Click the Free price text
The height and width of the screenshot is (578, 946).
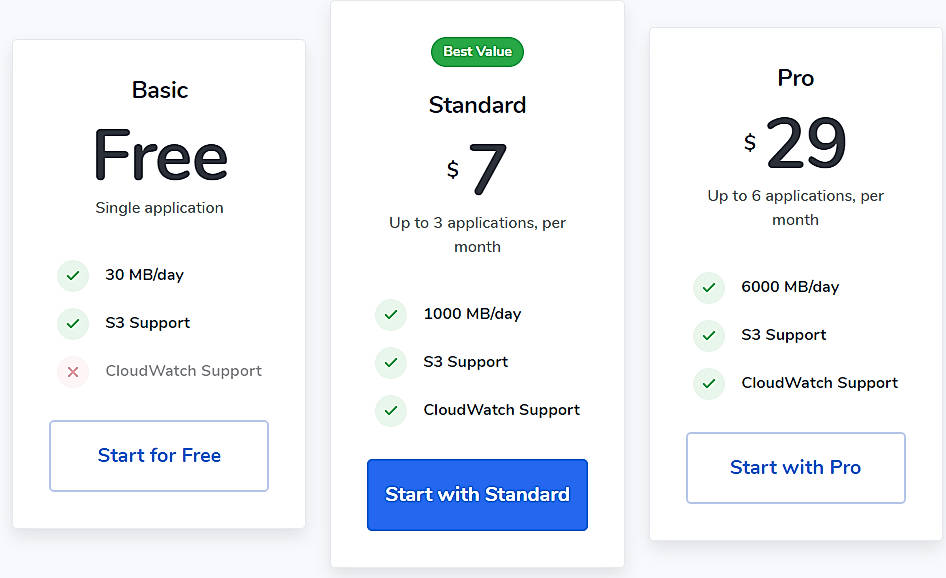[159, 155]
